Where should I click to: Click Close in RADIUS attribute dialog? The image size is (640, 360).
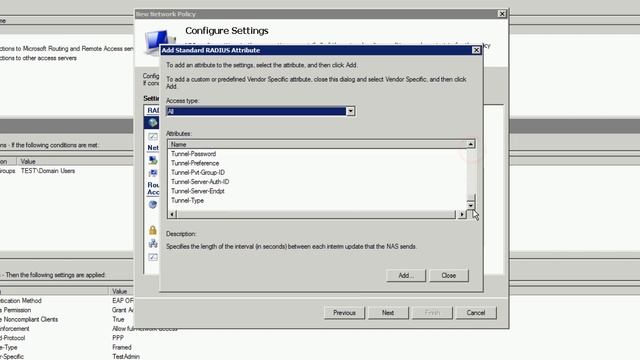tap(449, 276)
